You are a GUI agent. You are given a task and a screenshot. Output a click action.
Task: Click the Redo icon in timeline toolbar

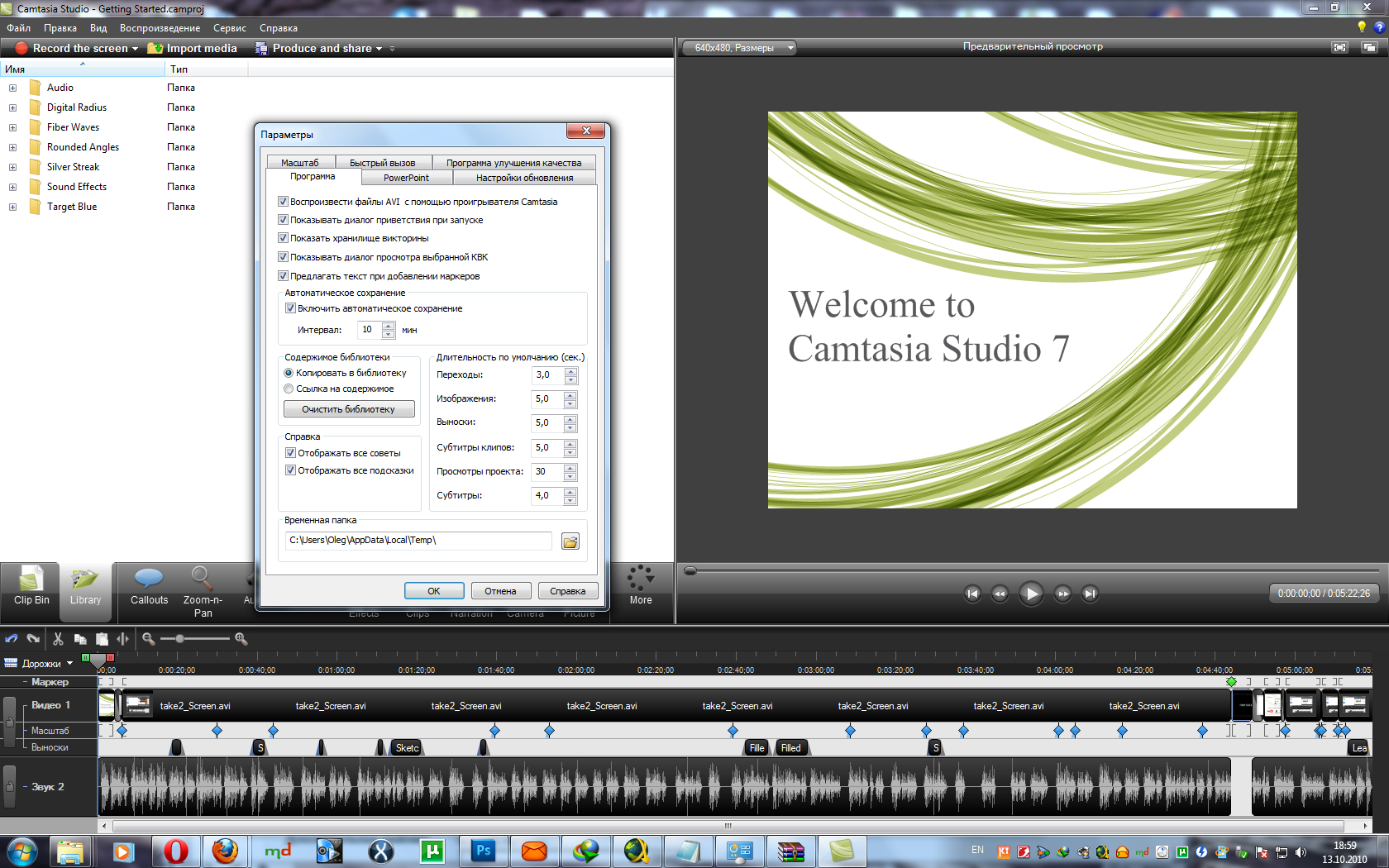(x=33, y=639)
